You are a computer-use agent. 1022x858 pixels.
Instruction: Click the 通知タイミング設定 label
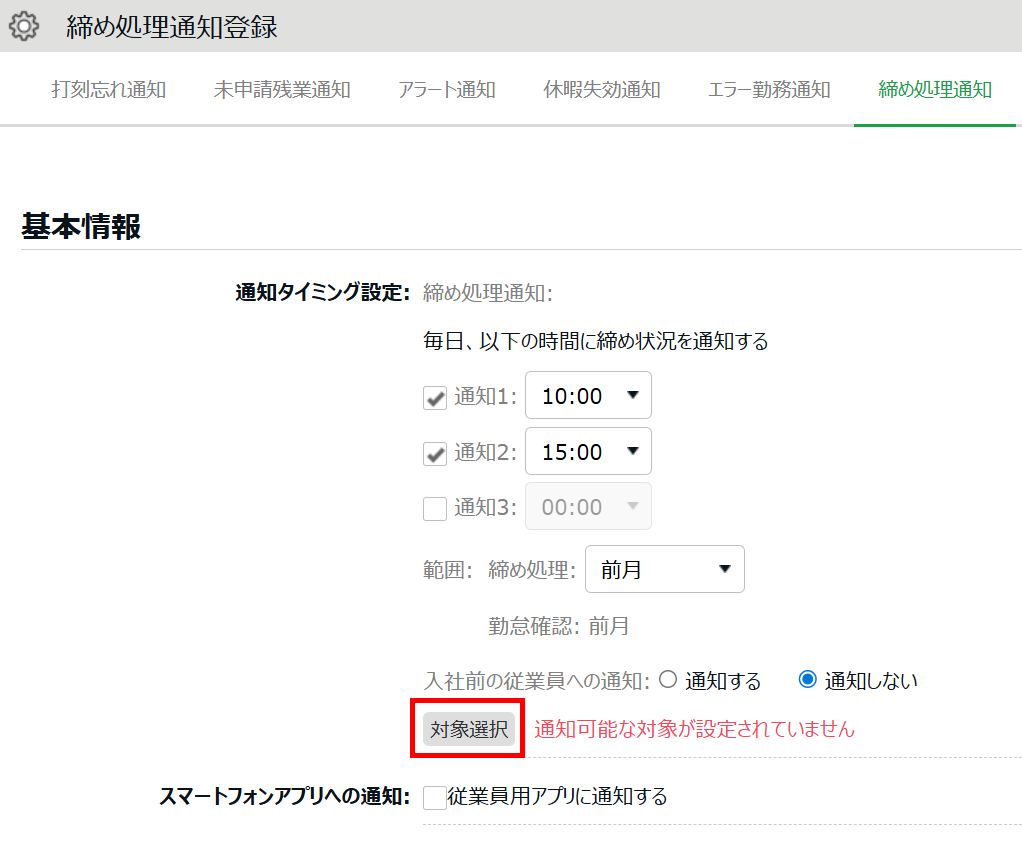323,292
